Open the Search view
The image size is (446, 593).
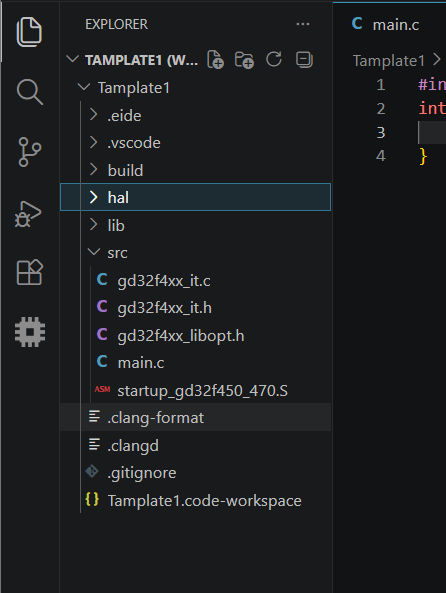pos(30,92)
